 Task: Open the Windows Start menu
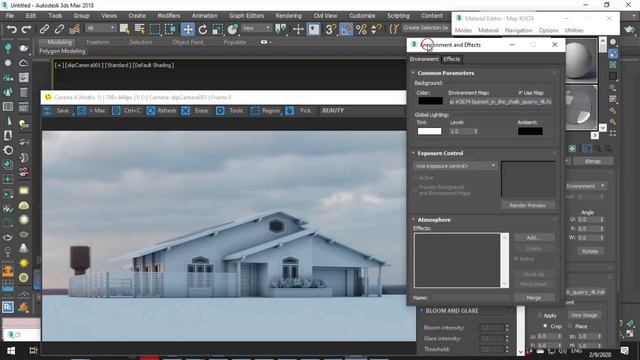click(11, 351)
